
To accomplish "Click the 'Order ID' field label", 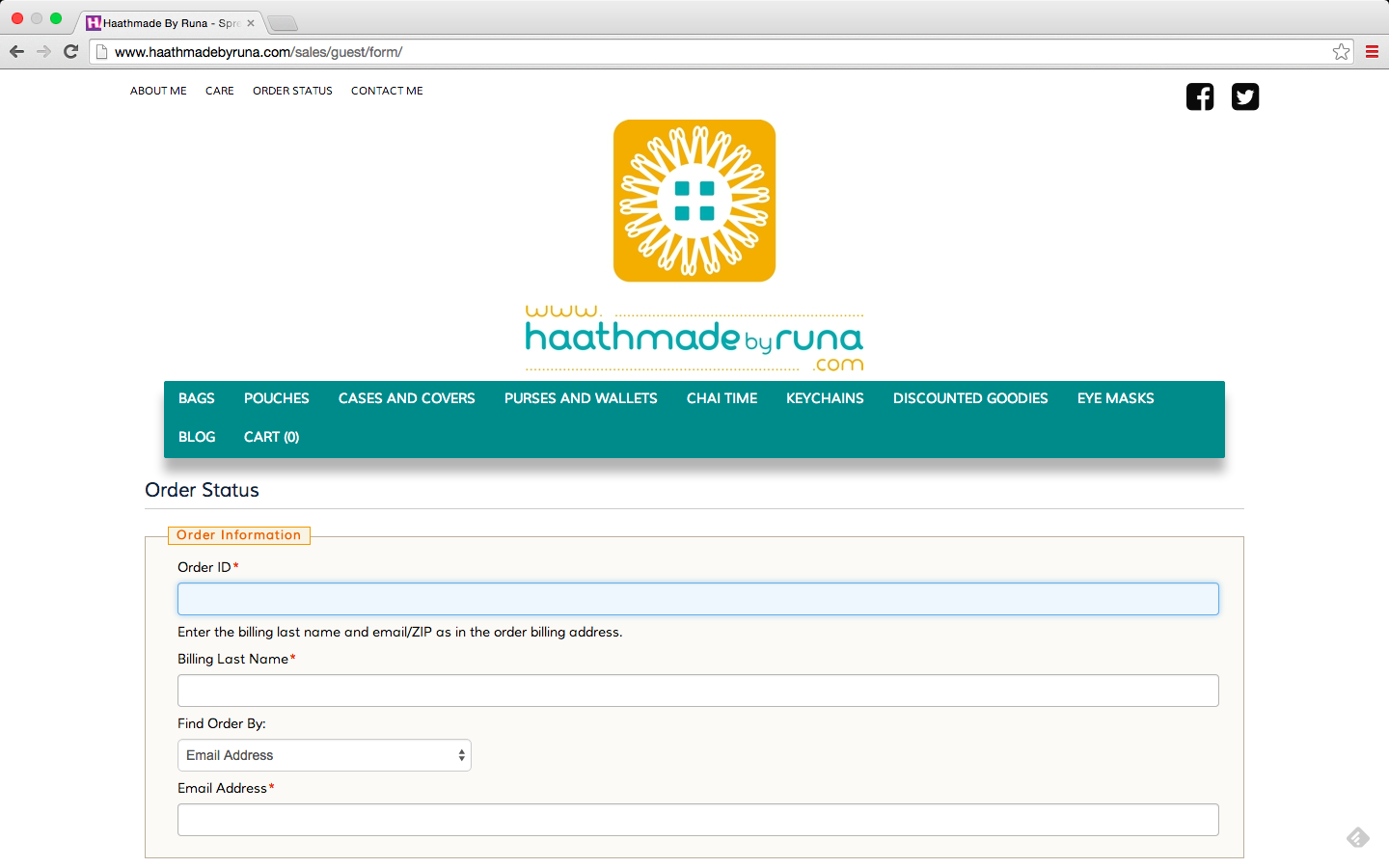I will point(204,567).
